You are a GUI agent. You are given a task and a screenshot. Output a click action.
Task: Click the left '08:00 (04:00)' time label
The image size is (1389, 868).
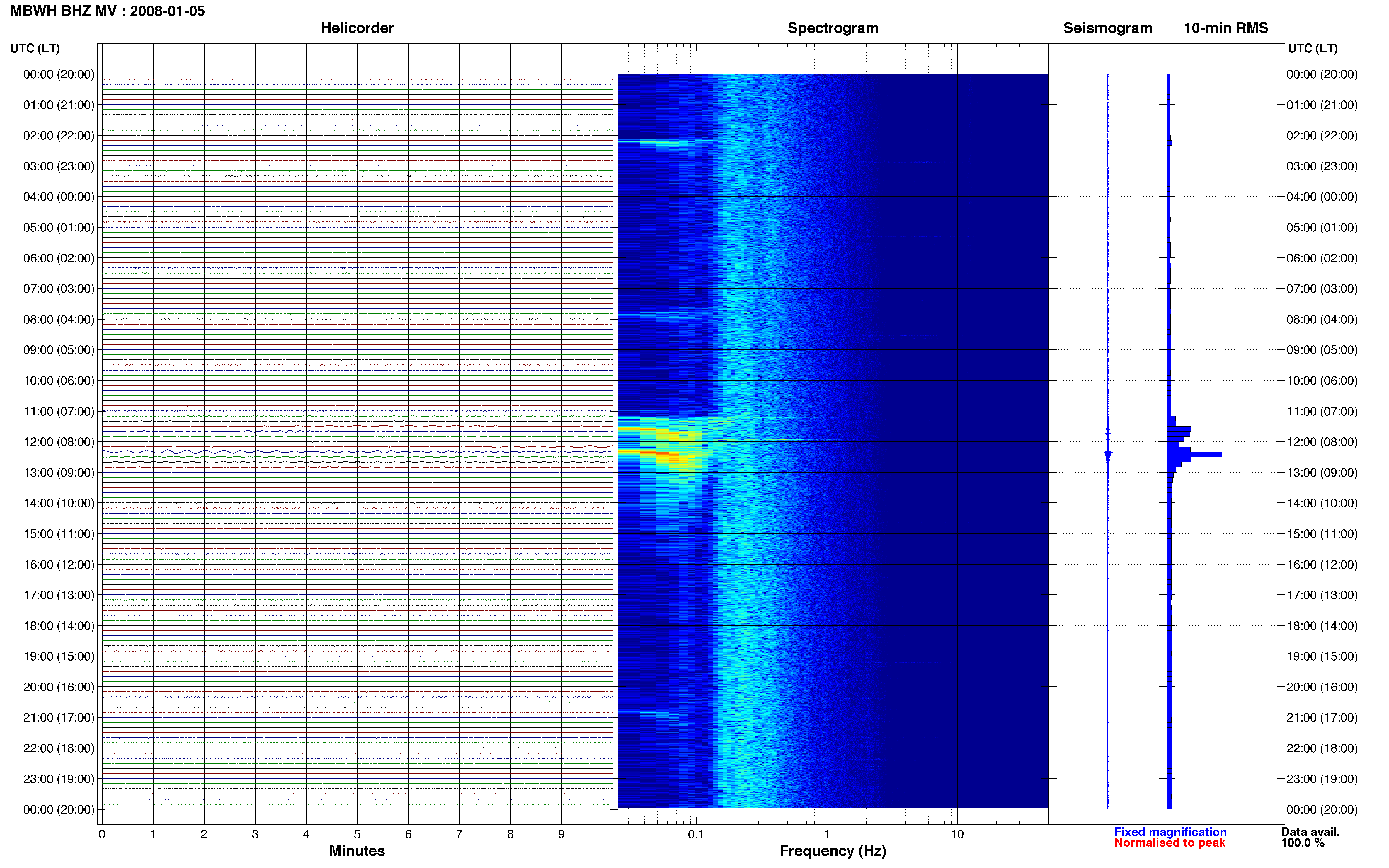[x=59, y=319]
